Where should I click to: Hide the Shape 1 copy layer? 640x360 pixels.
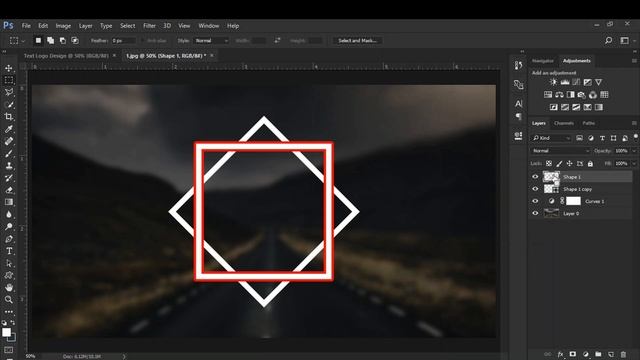pyautogui.click(x=535, y=189)
